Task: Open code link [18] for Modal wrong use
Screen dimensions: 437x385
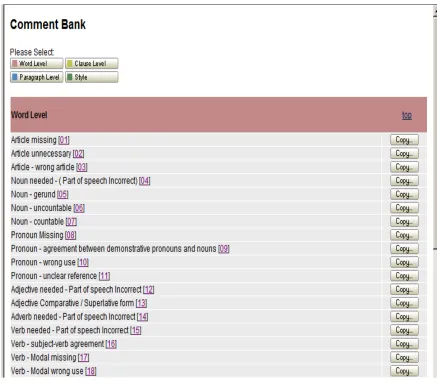Action: [91, 371]
